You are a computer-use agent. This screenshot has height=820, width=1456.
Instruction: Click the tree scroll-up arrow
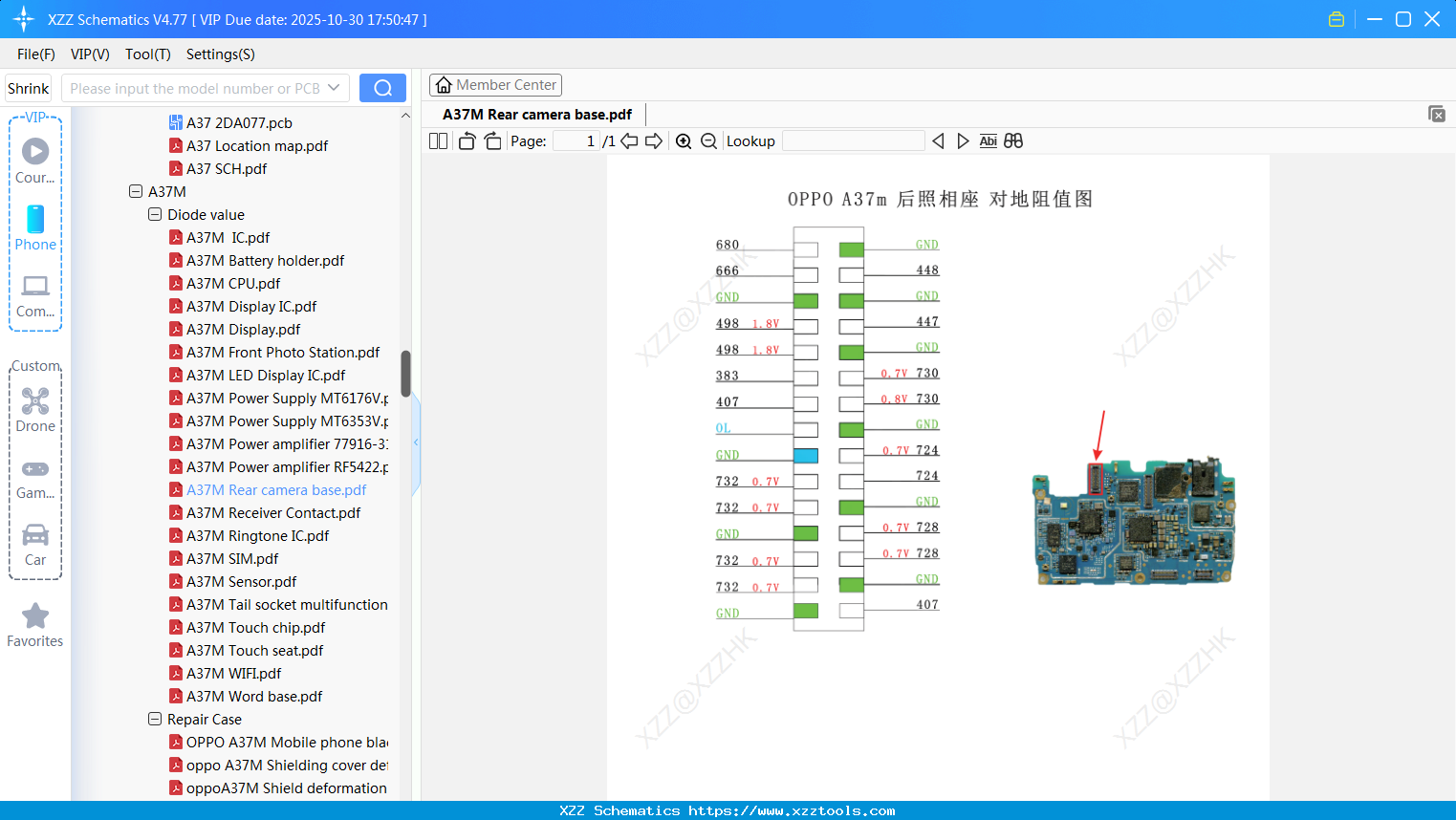[405, 116]
